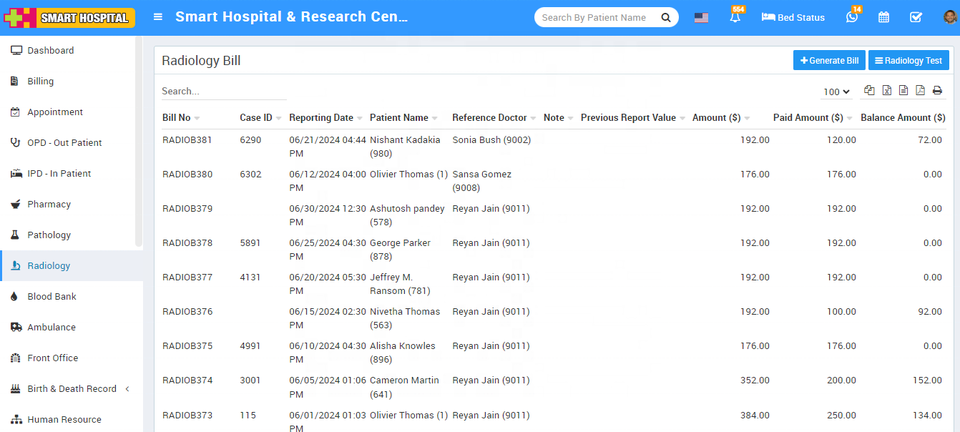
Task: Open the language flag selector
Action: (701, 18)
